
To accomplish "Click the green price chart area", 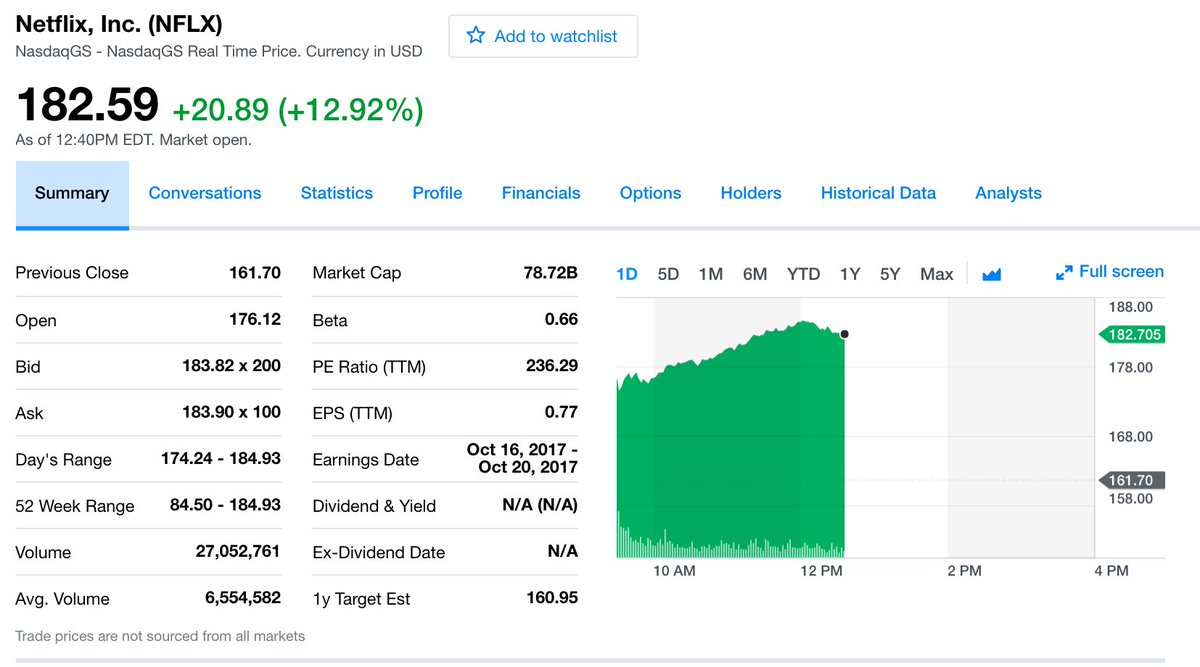I will [731, 440].
